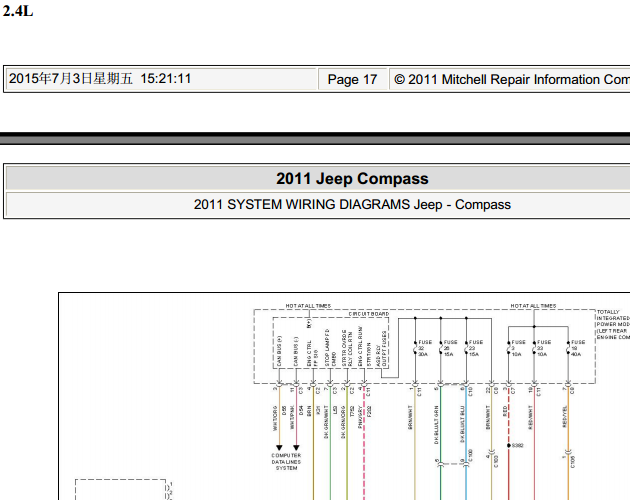Click the "RED/YEL" wire label
The width and height of the screenshot is (630, 500).
565,417
